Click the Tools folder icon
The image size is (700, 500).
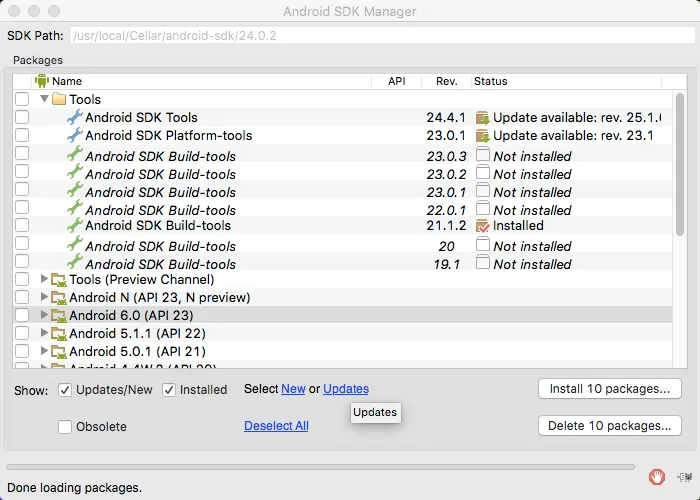(x=59, y=99)
